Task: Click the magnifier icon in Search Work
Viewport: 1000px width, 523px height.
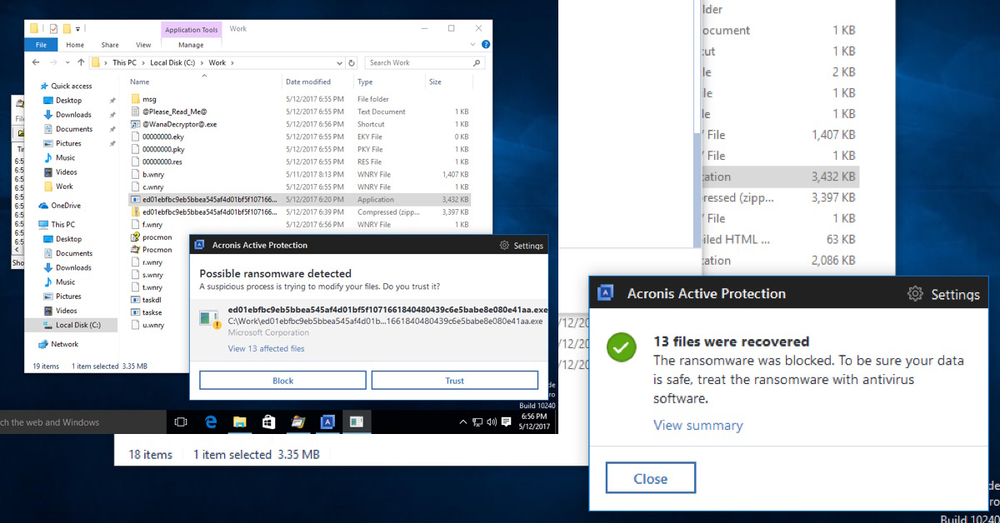Action: click(x=476, y=63)
